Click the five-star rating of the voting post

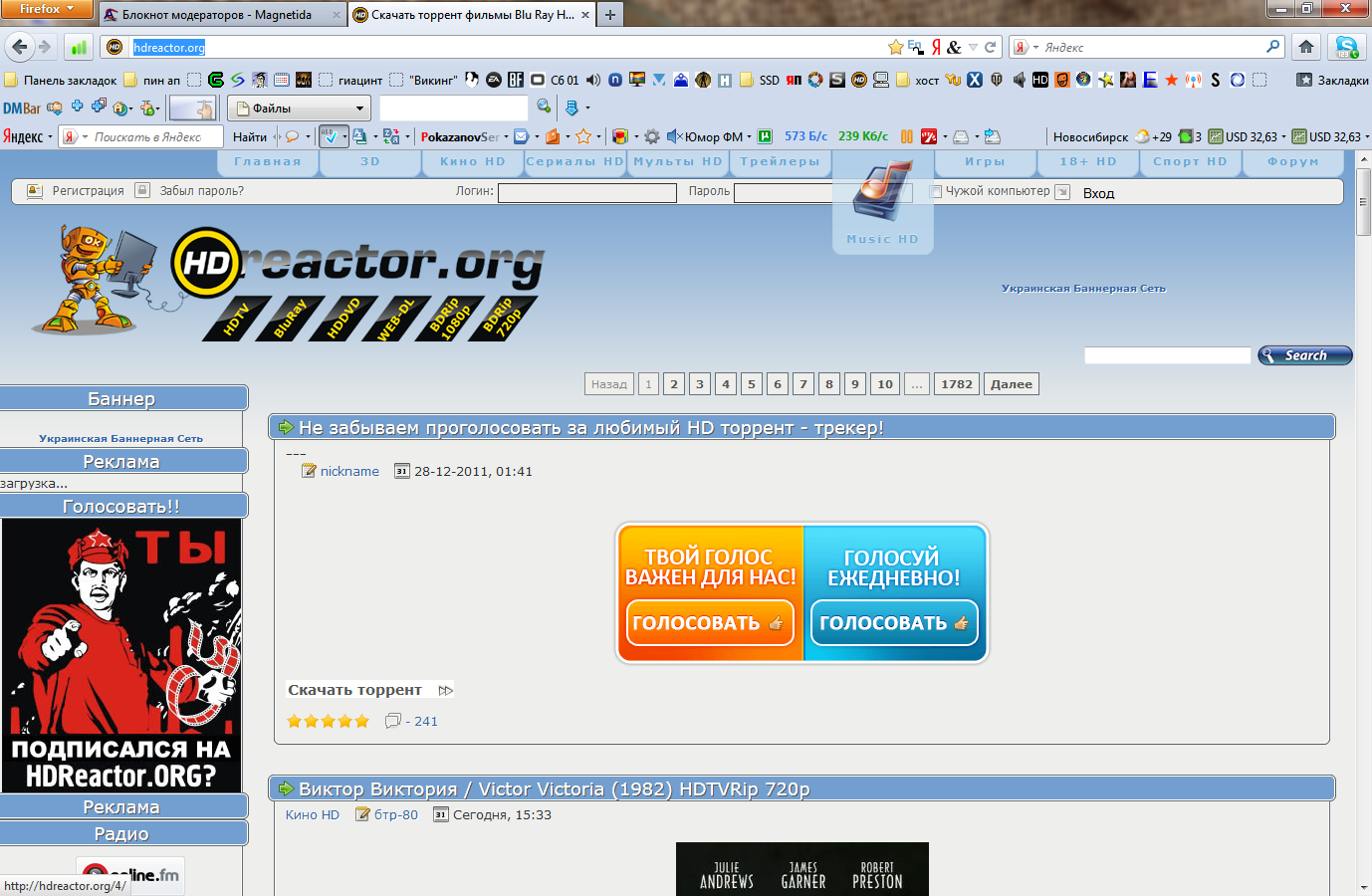pyautogui.click(x=328, y=721)
